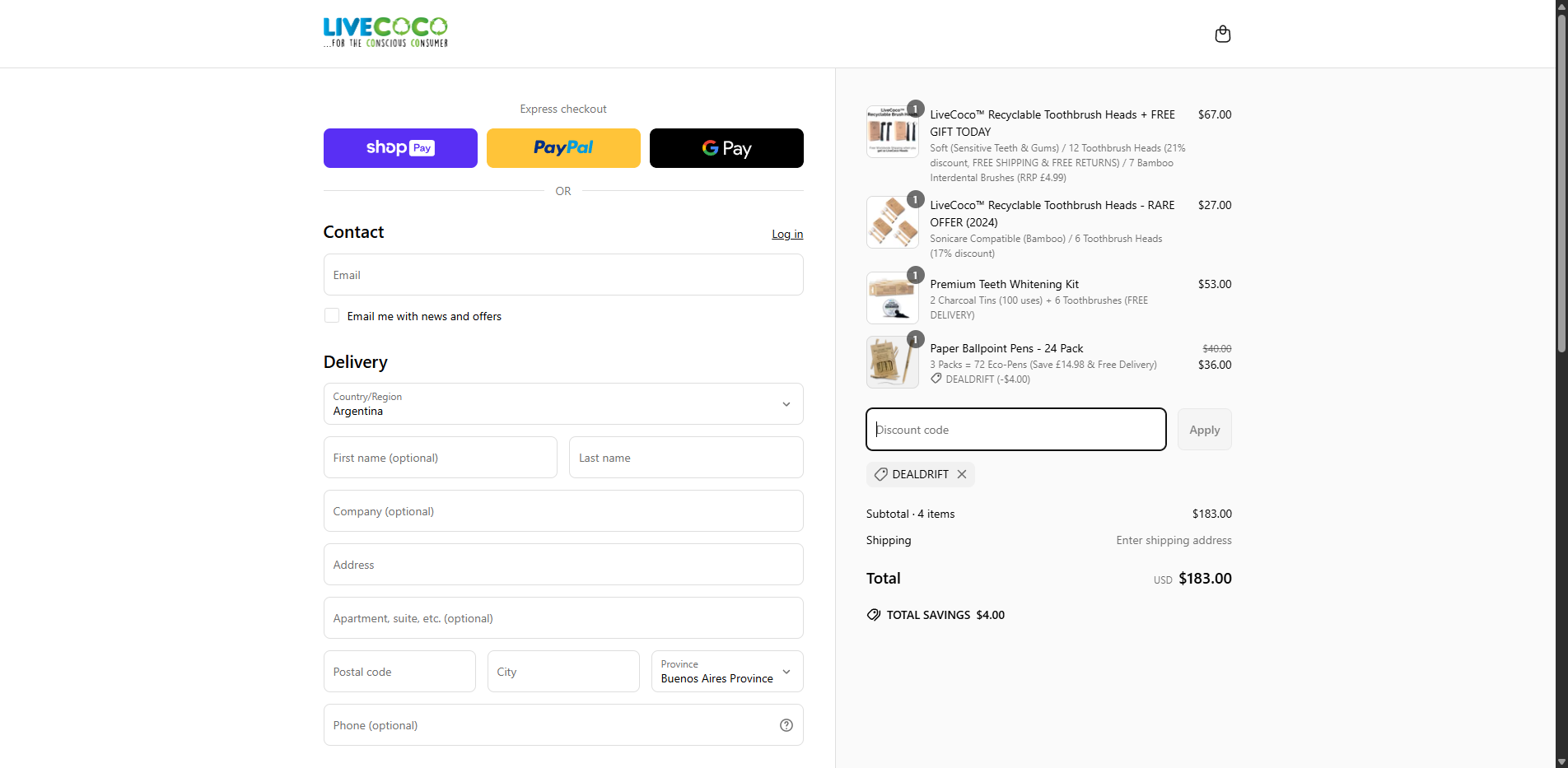Viewport: 1568px width, 768px height.
Task: Click the Apply discount button
Action: [1204, 430]
